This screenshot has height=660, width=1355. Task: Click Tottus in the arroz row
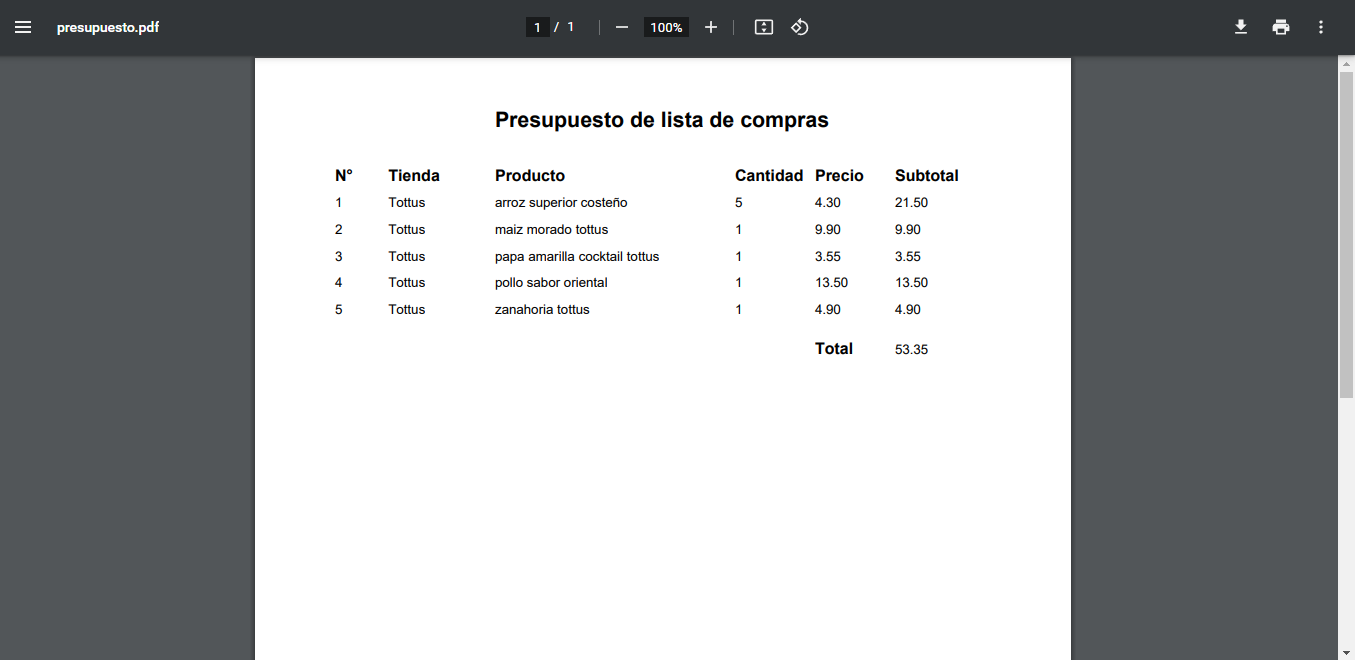click(407, 202)
